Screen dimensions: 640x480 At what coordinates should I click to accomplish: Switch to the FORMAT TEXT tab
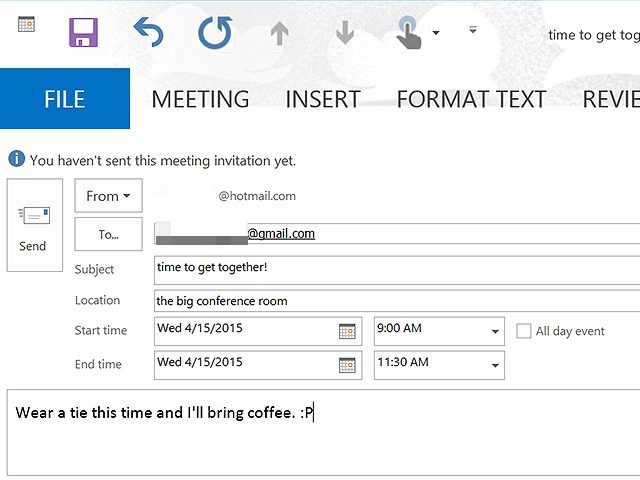pyautogui.click(x=471, y=99)
